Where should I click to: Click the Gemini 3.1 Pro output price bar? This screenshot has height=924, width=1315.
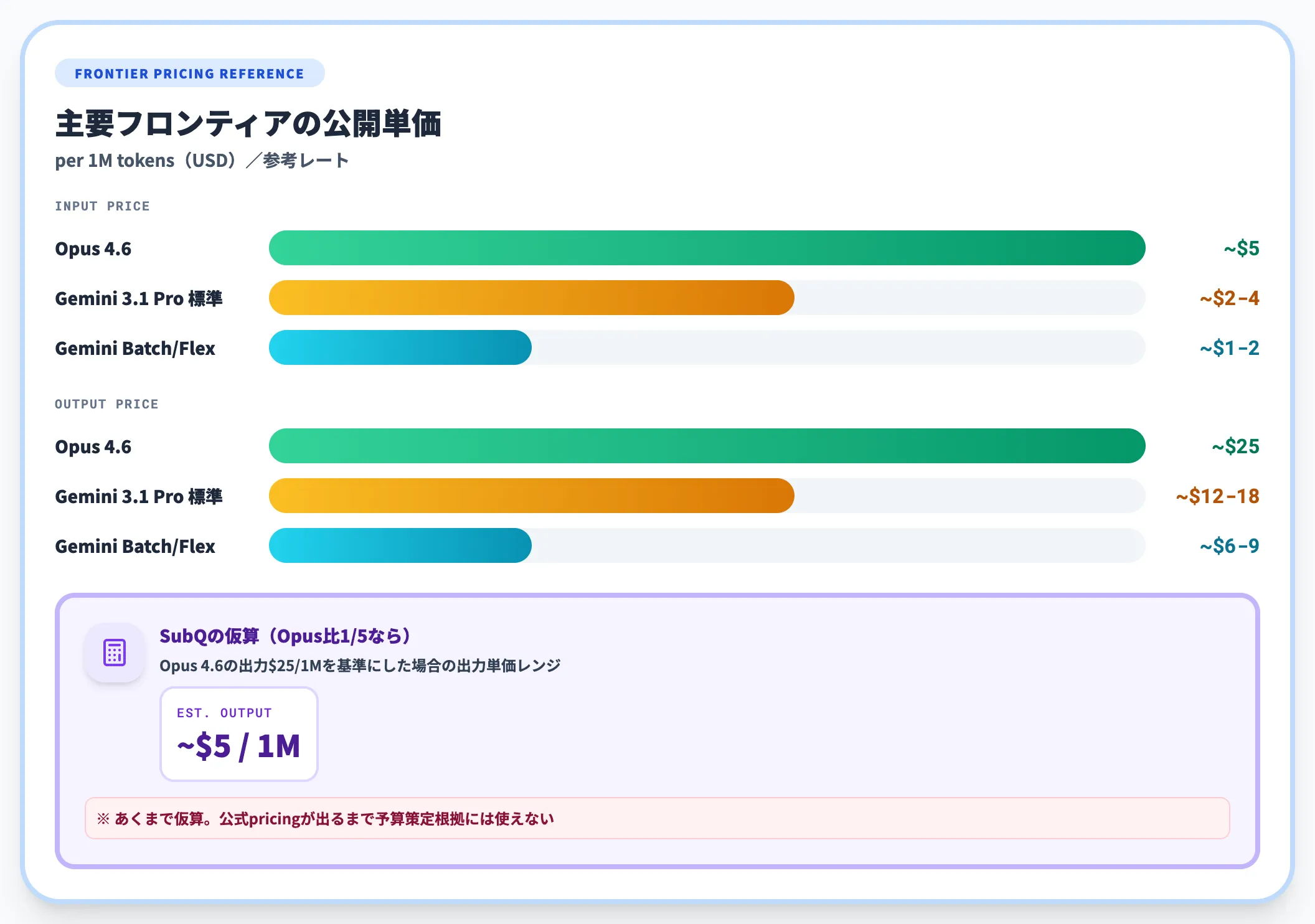click(x=531, y=496)
